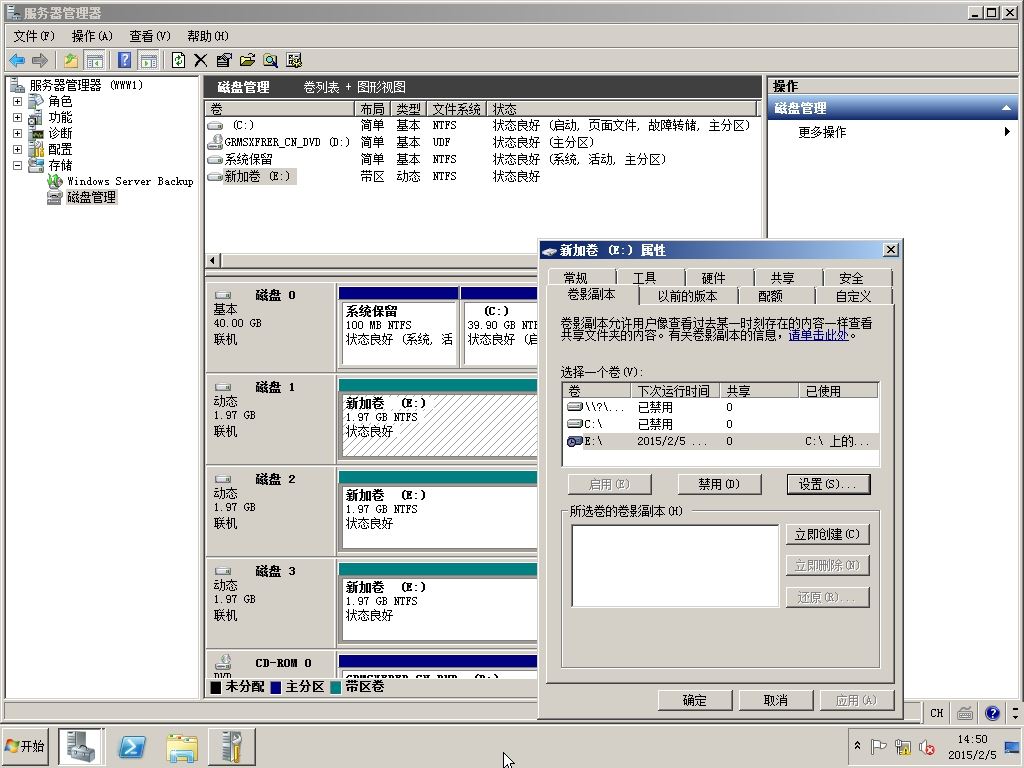This screenshot has width=1024, height=768.
Task: Click the last toolbar icon with the gear
Action: (x=294, y=61)
